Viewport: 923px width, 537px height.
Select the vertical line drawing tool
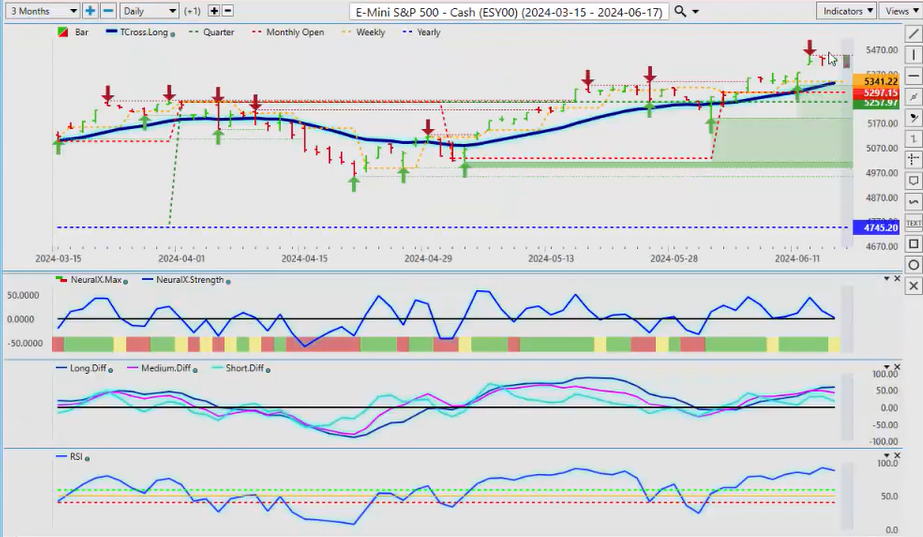[913, 54]
